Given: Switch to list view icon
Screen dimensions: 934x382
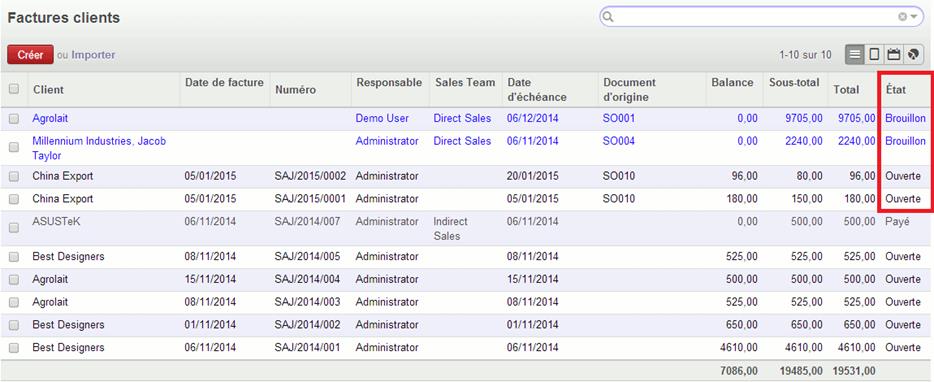Looking at the screenshot, I should [855, 55].
